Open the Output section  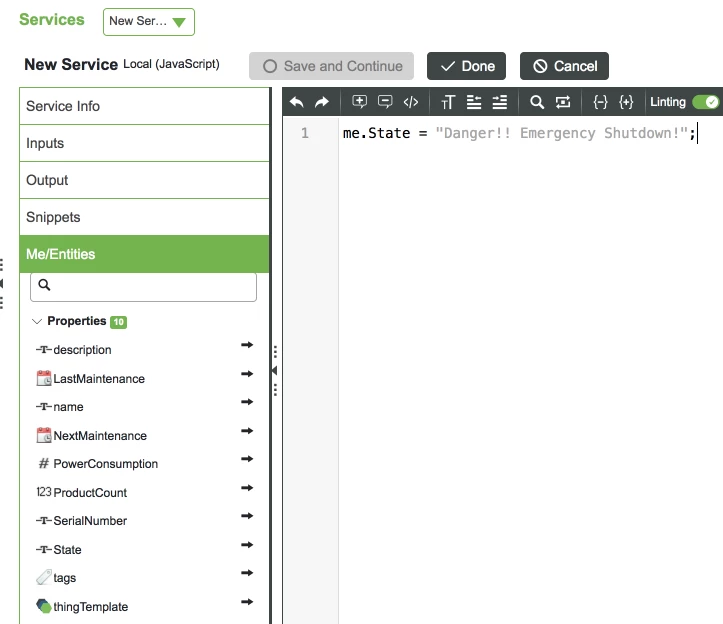(x=144, y=180)
